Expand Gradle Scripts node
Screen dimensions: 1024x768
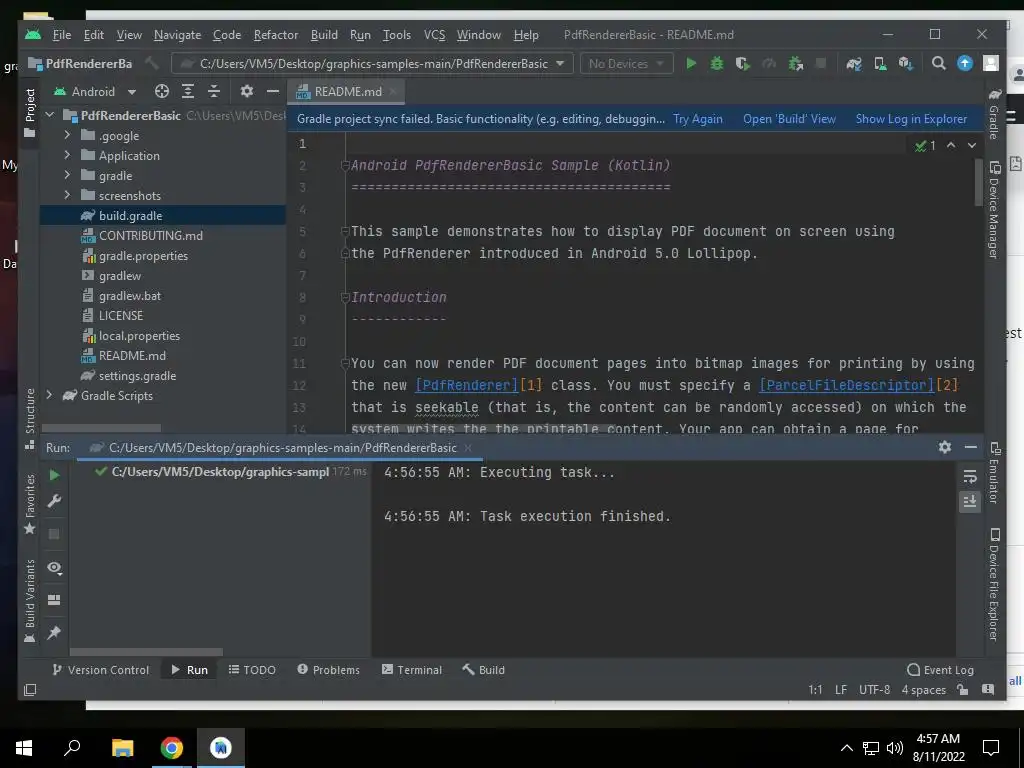point(49,395)
